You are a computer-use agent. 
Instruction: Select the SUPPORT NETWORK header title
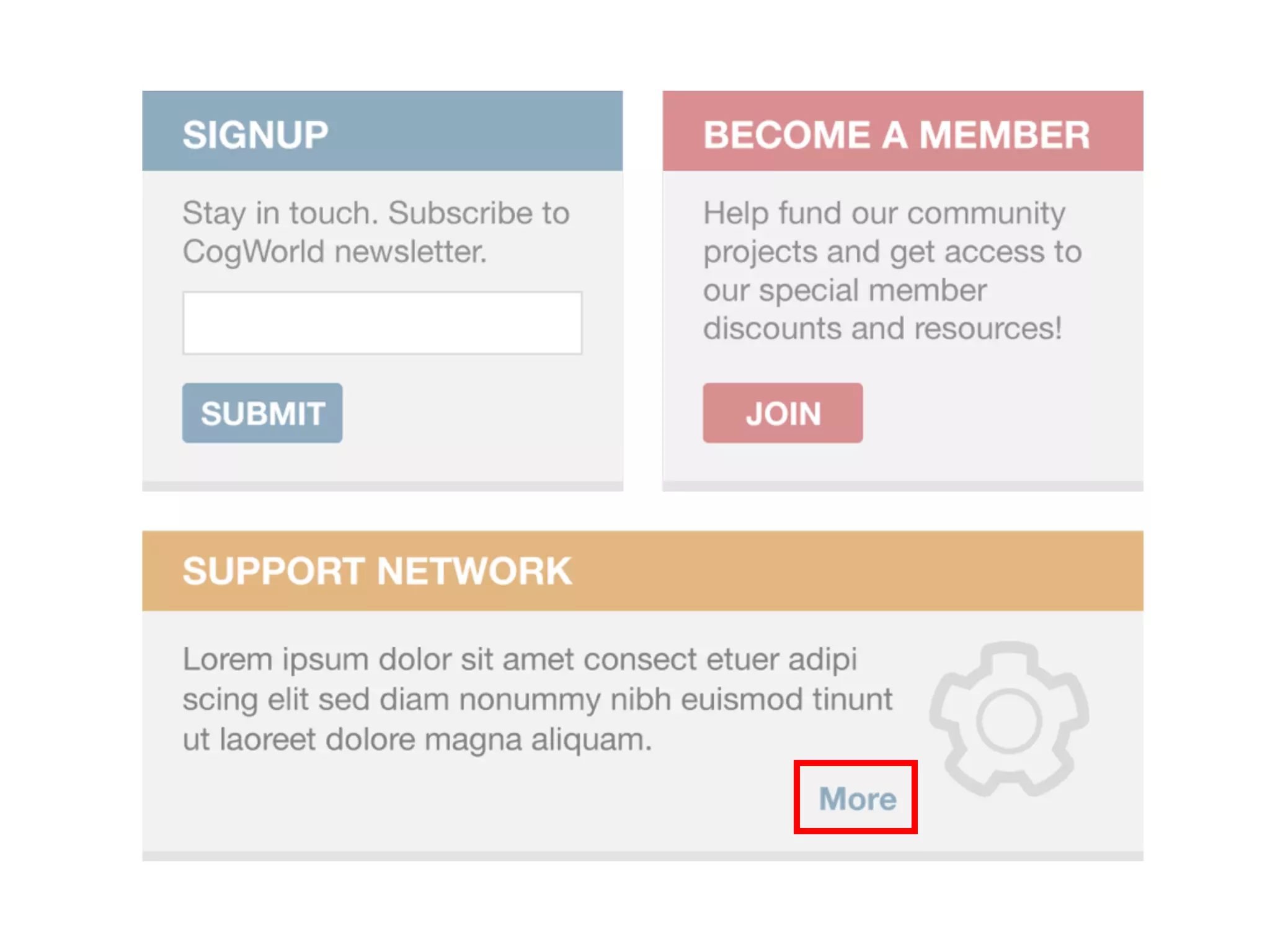pyautogui.click(x=377, y=571)
